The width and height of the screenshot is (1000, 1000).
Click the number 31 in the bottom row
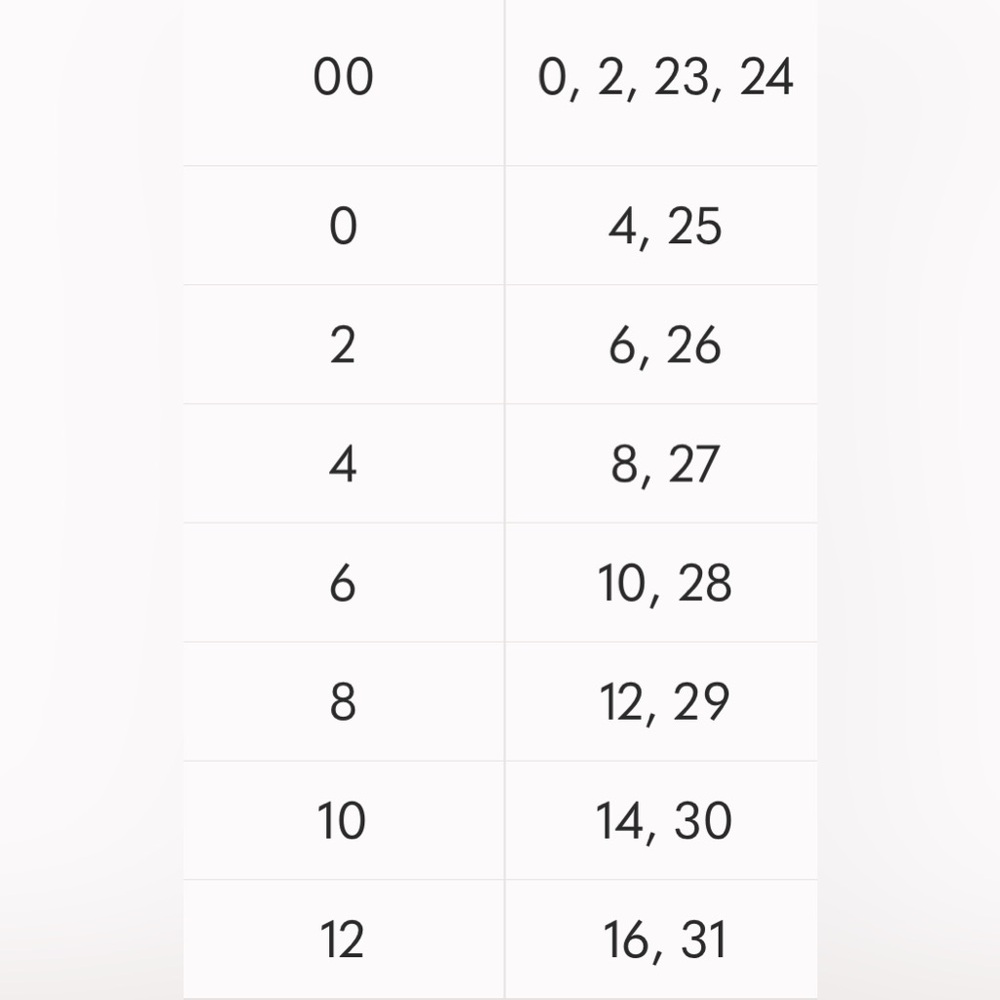click(x=703, y=940)
